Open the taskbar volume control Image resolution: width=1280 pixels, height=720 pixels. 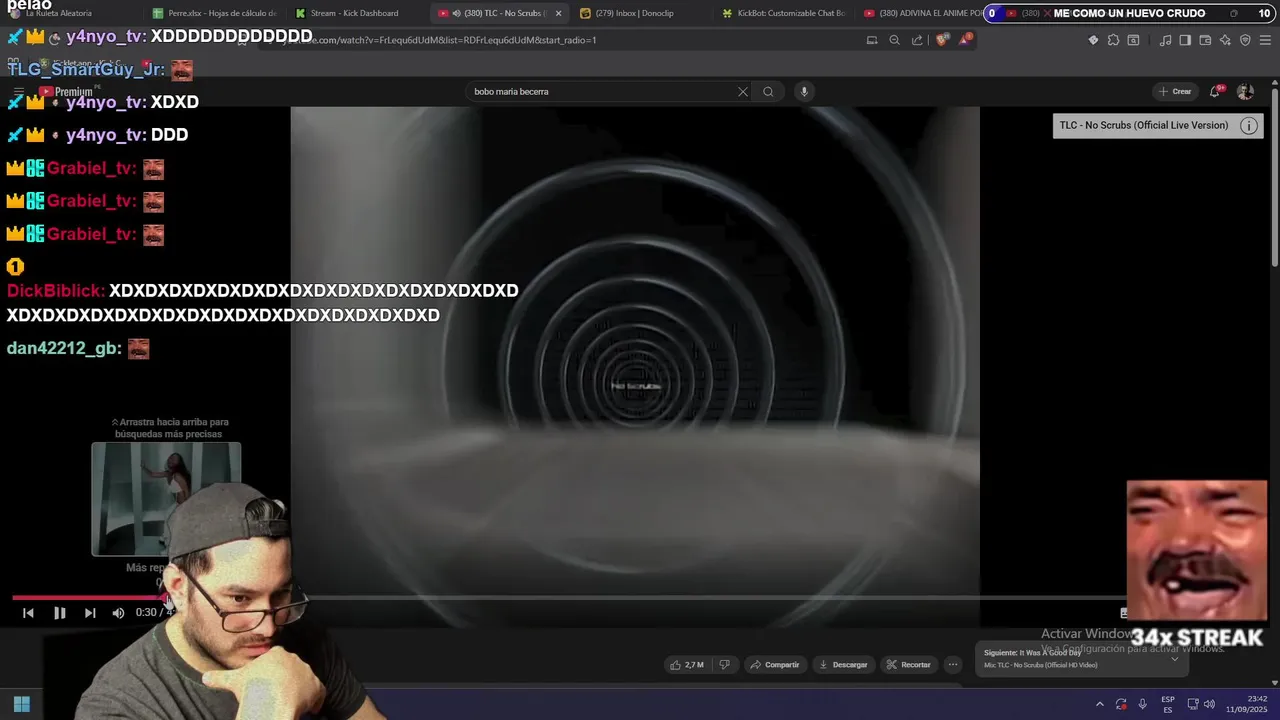click(x=1209, y=704)
